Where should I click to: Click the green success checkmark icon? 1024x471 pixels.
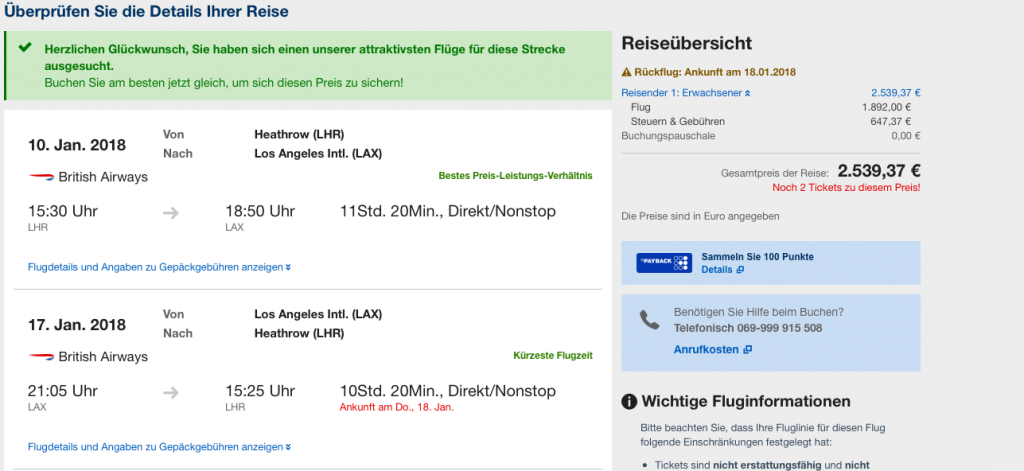[x=25, y=48]
